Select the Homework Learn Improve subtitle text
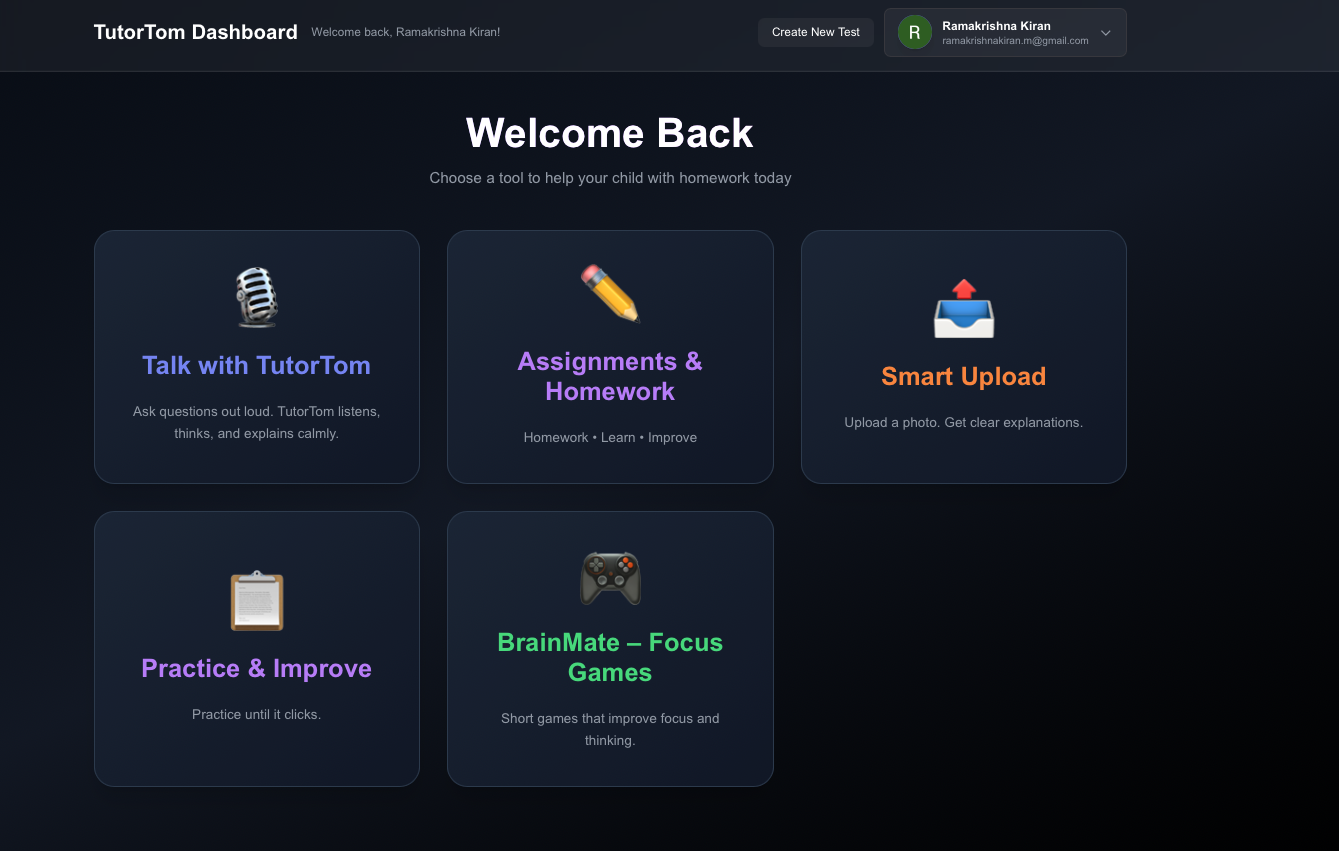The image size is (1339, 851). click(x=610, y=437)
